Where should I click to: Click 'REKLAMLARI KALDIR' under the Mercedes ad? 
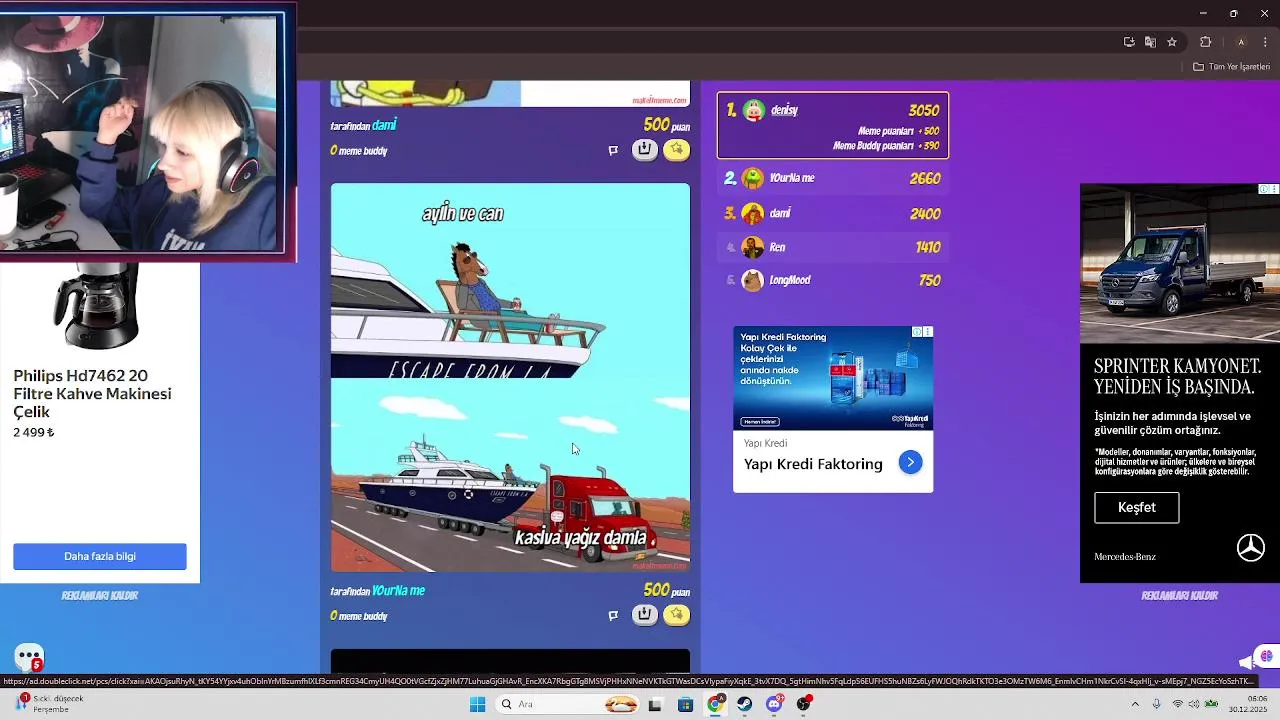click(x=1180, y=595)
